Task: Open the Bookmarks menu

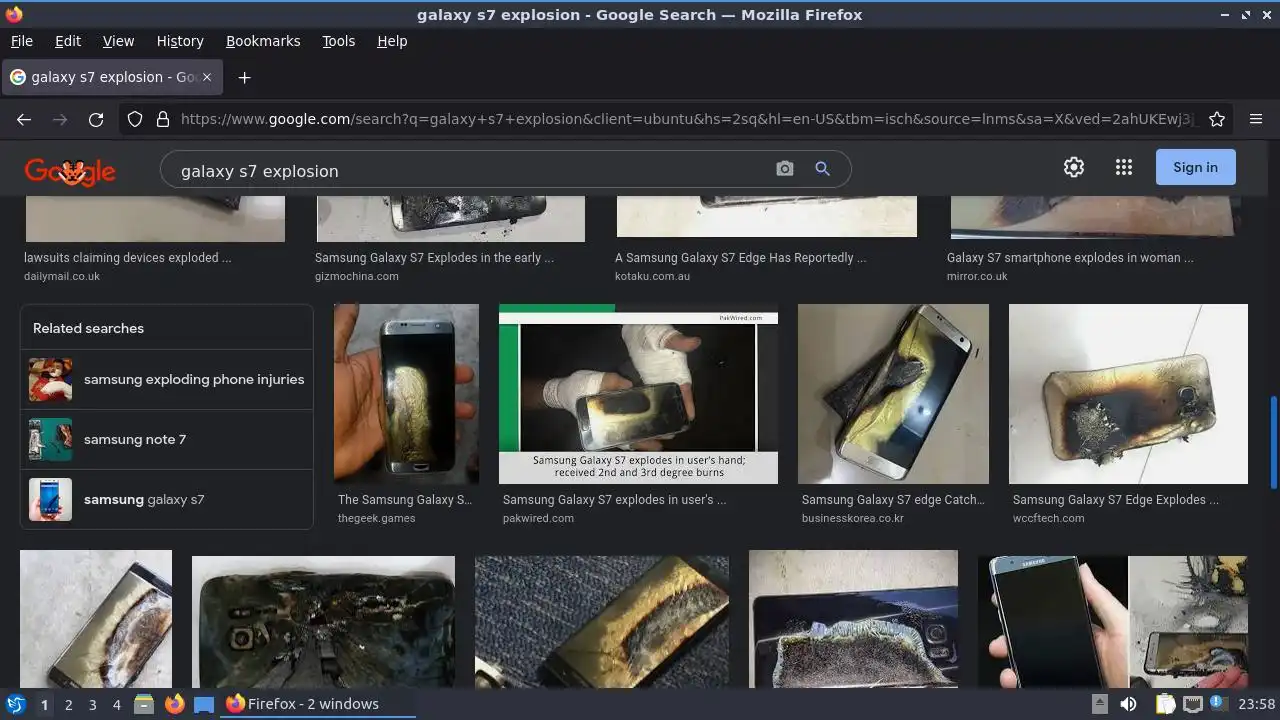Action: [263, 41]
